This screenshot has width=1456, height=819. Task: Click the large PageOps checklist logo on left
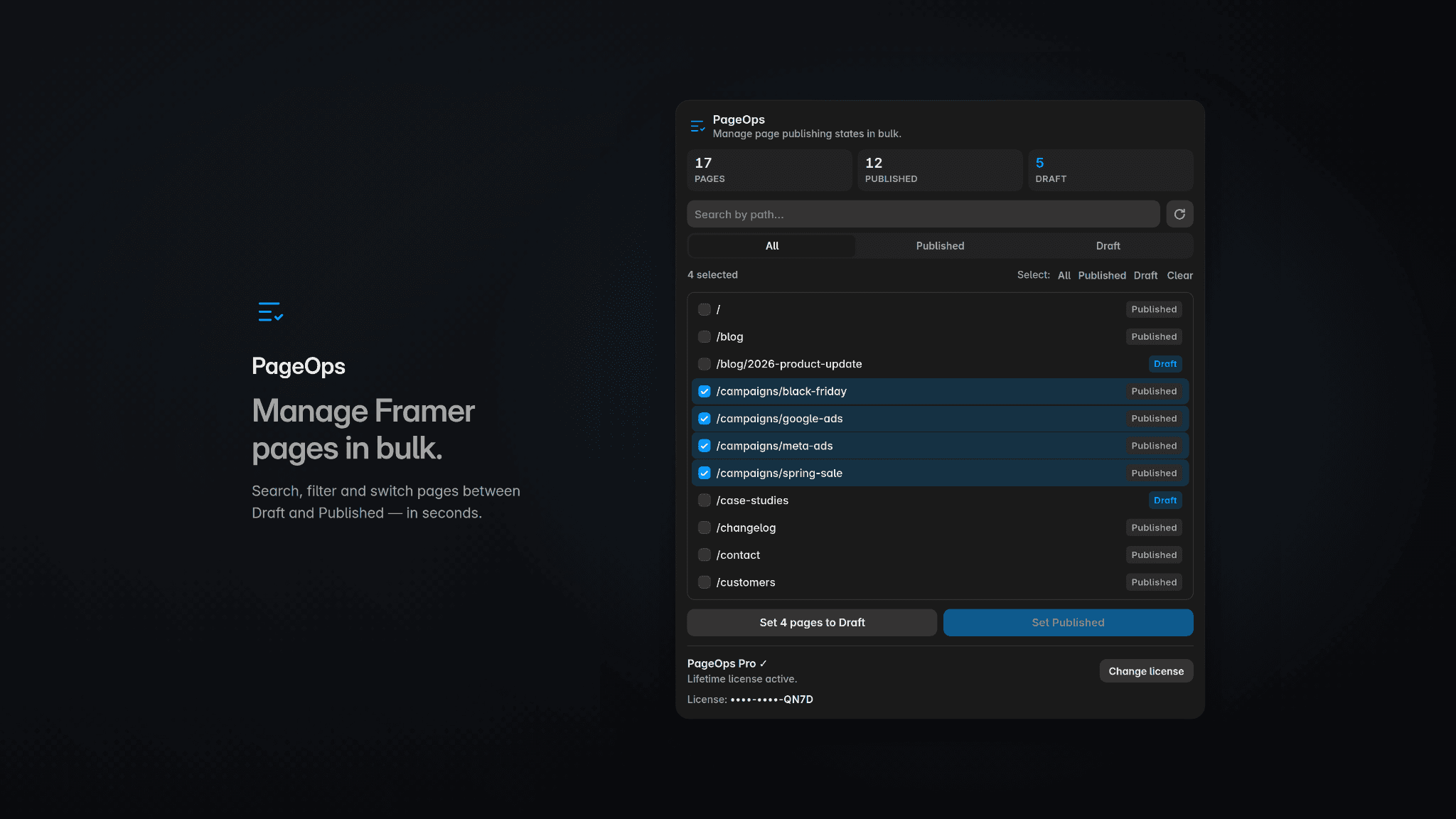270,311
